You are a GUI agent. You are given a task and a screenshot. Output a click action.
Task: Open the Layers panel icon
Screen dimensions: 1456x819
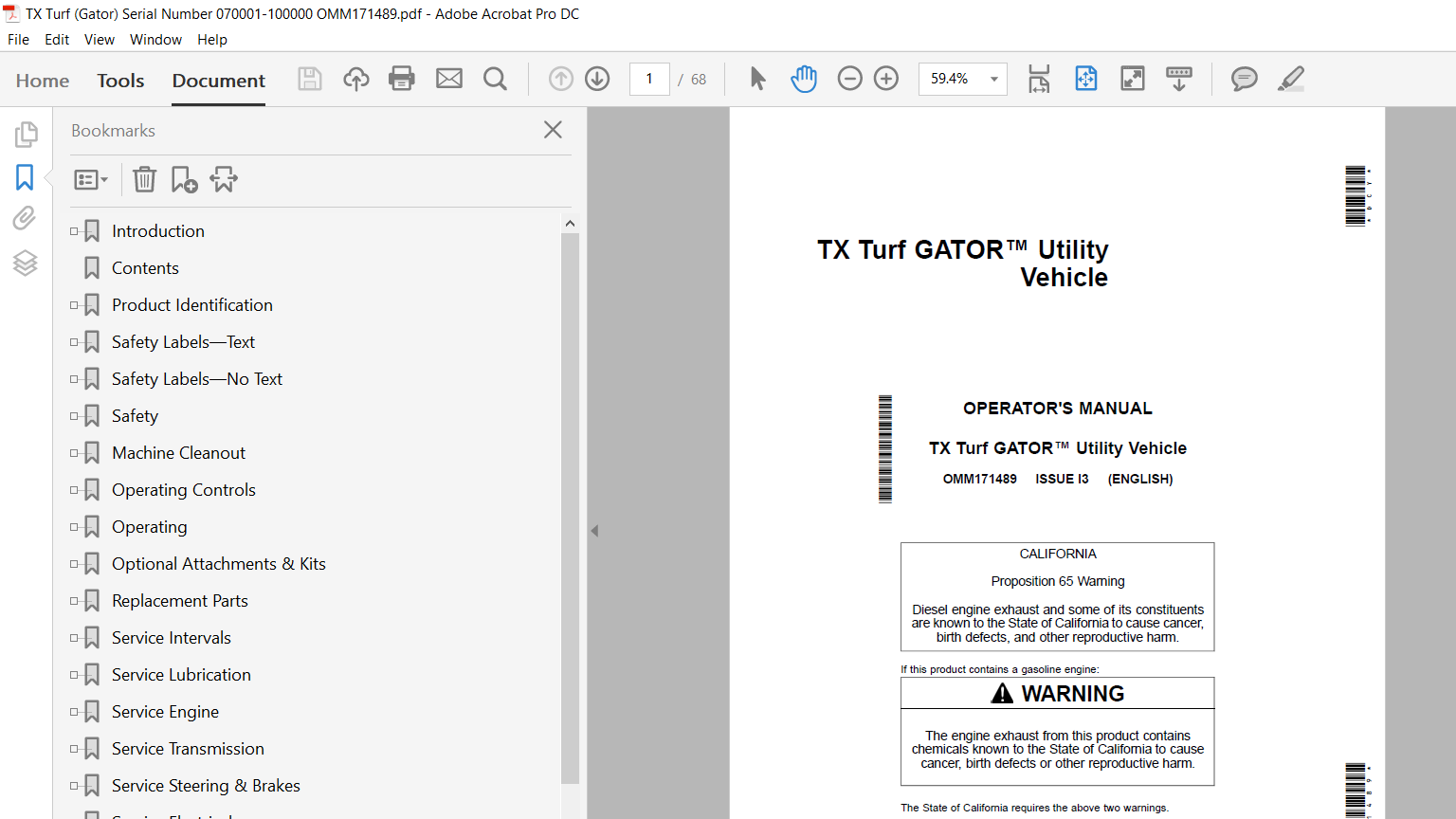pos(25,263)
